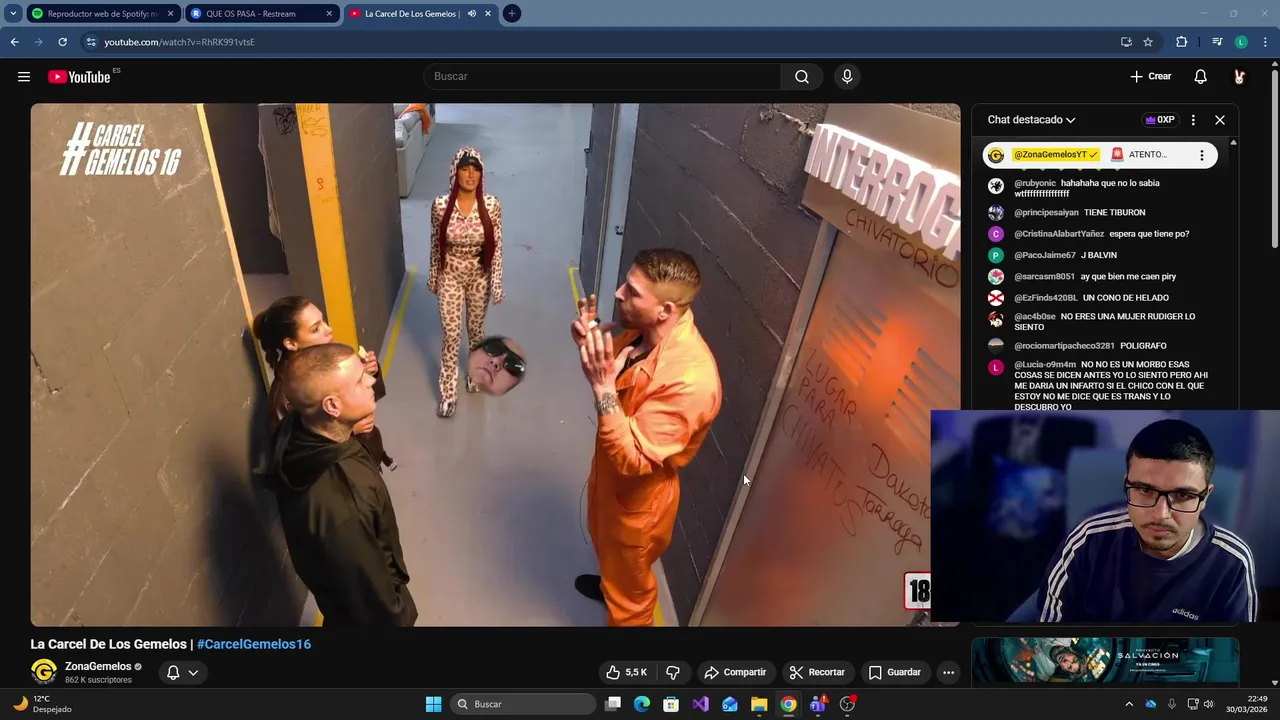Click the 0XP channel points badge
Screen dimensions: 1280x720
pyautogui.click(x=1160, y=120)
